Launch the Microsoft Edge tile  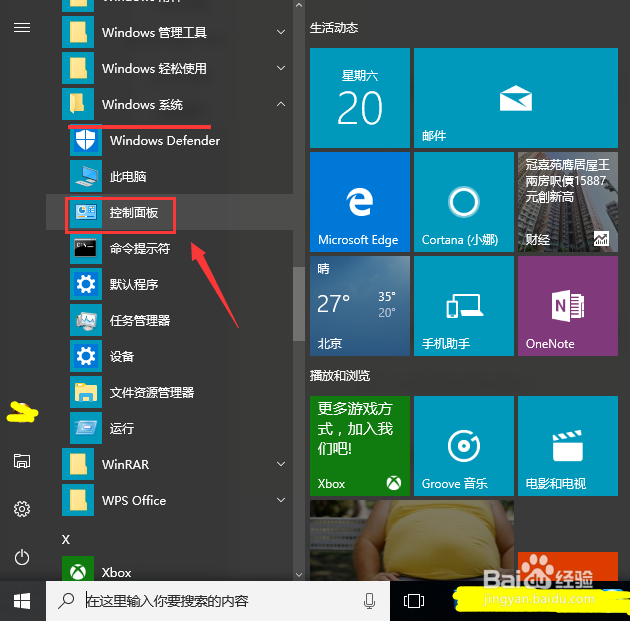[x=360, y=202]
